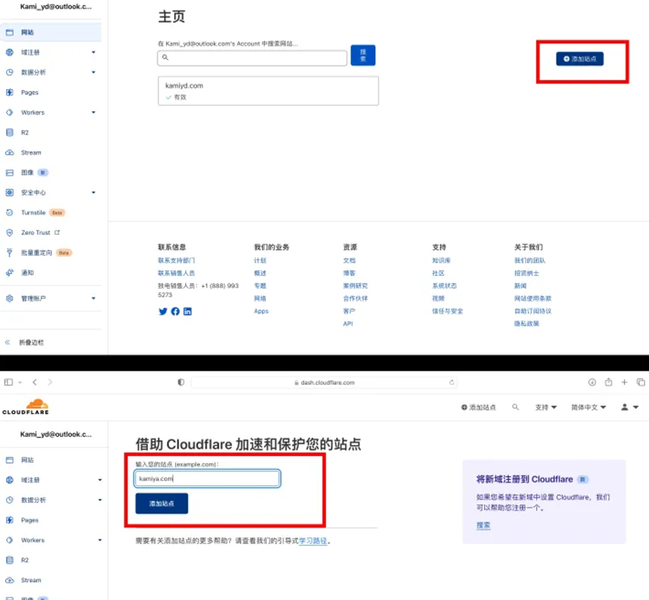Click the magnifier search icon in the Cloudflare header
The image size is (649, 600).
(x=515, y=407)
